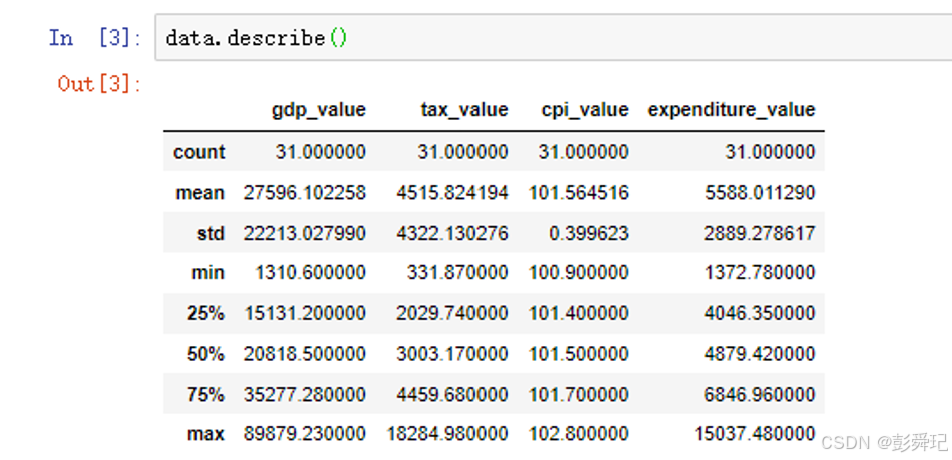Select expenditure_value 75% value 6846.960000

click(x=760, y=394)
